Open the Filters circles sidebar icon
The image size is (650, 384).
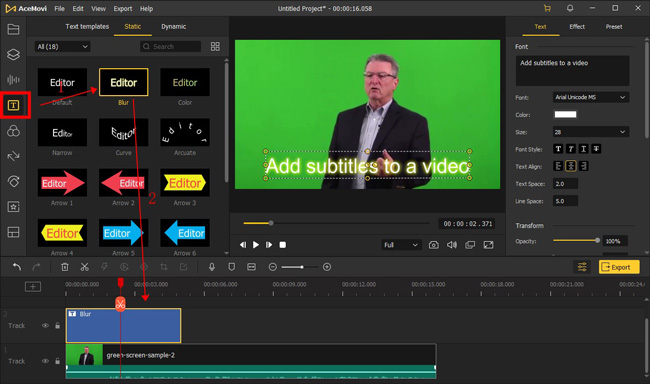13,131
